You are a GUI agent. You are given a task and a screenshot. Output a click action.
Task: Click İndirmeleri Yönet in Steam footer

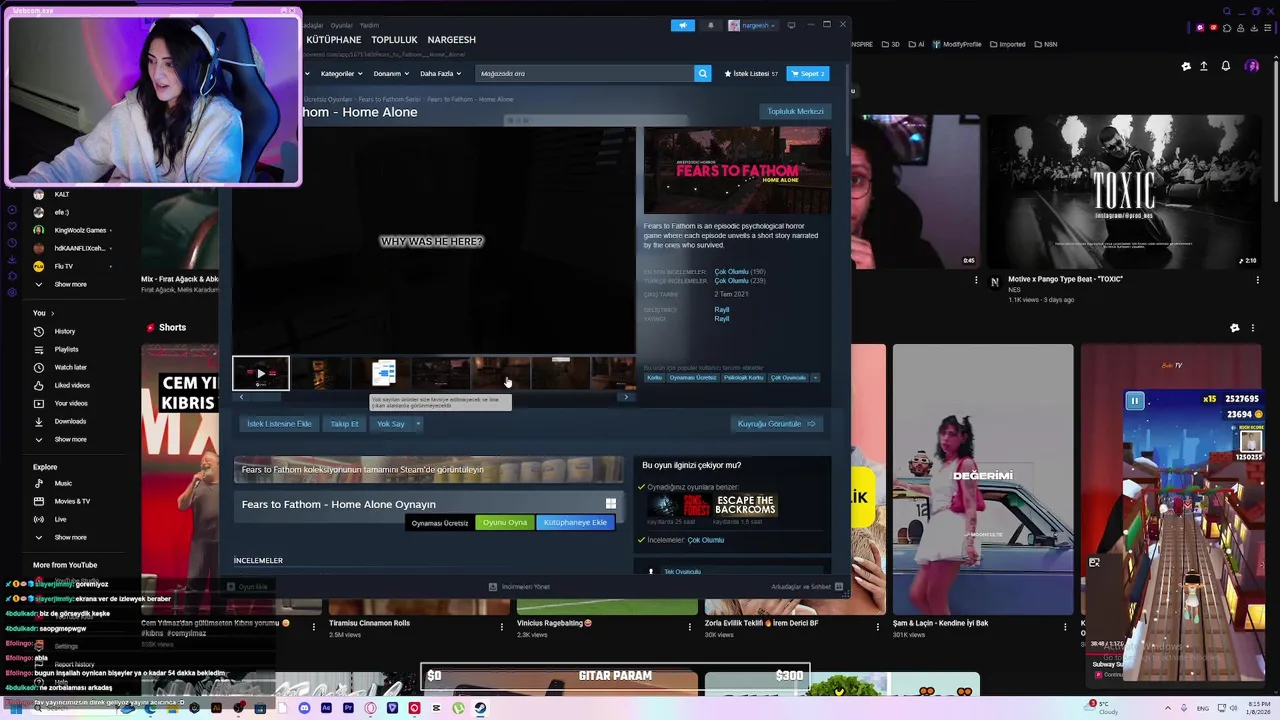point(519,587)
